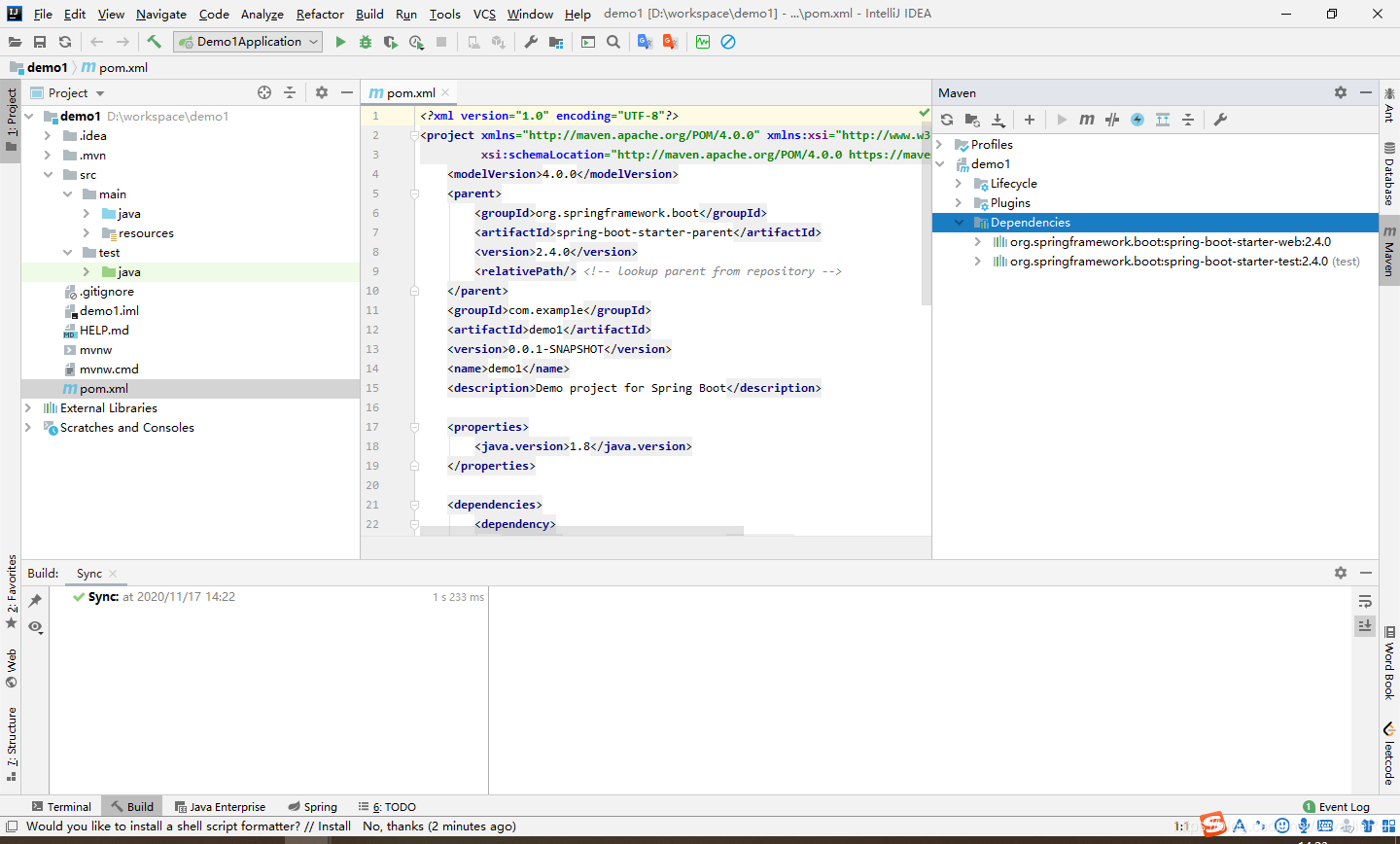Screen dimensions: 1400x844
Task: Click the Open folder toolbar icon
Action: click(x=15, y=42)
